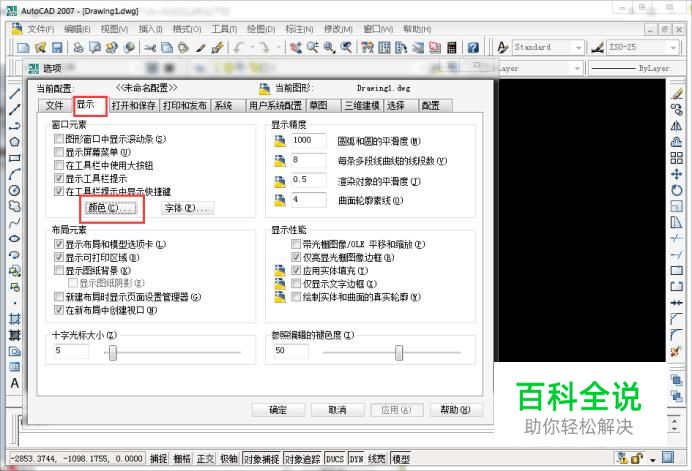Open the ISO-25 dimension style dropdown
Image resolution: width=692 pixels, height=471 pixels.
673,47
